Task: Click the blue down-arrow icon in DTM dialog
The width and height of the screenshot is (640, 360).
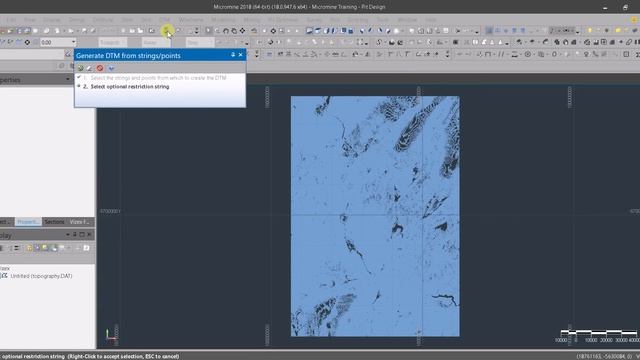Action: 111,68
